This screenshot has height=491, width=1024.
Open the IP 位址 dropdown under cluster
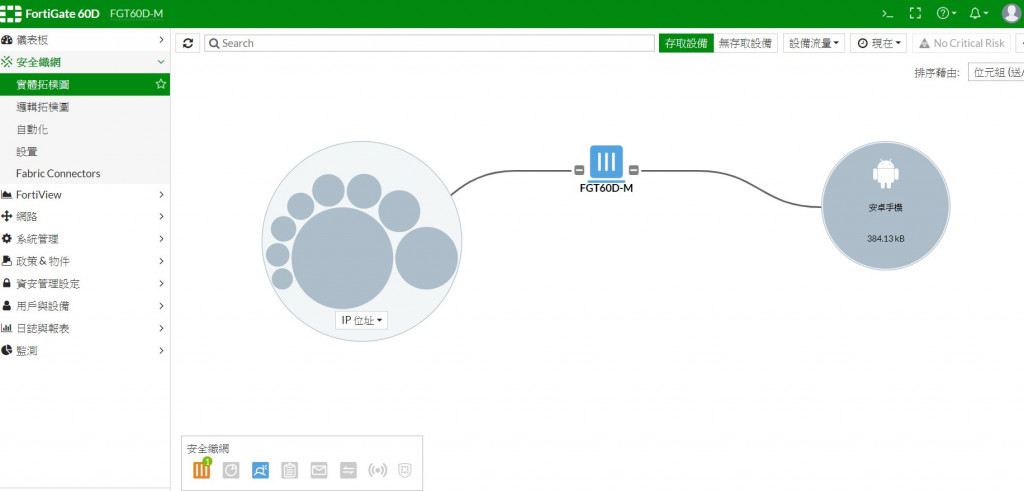(x=361, y=320)
